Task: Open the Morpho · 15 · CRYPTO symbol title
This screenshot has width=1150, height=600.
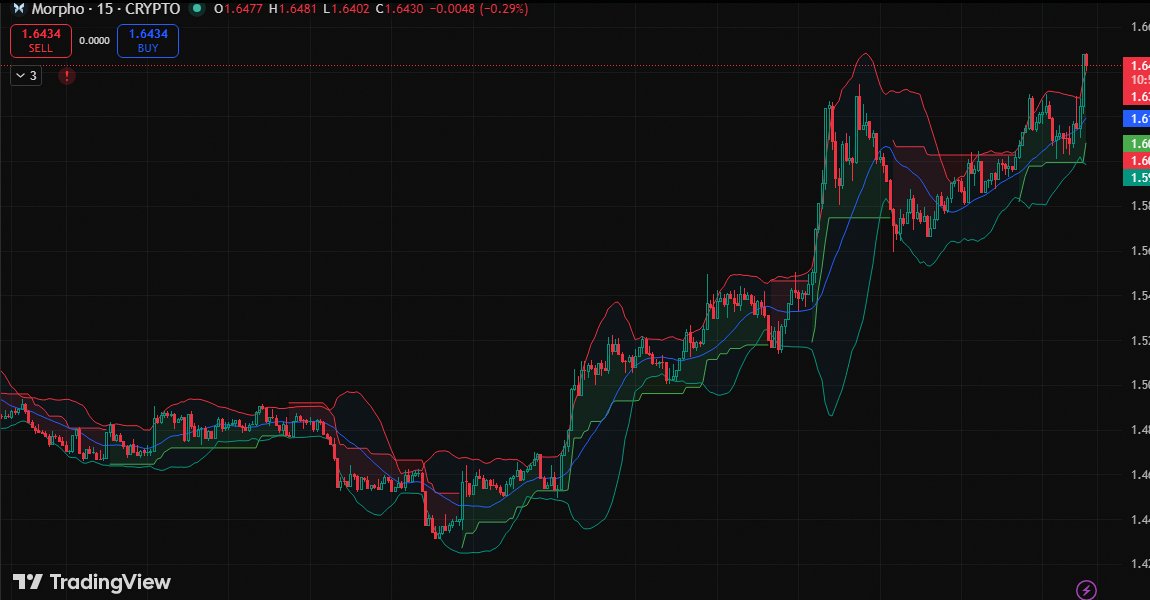Action: coord(106,9)
